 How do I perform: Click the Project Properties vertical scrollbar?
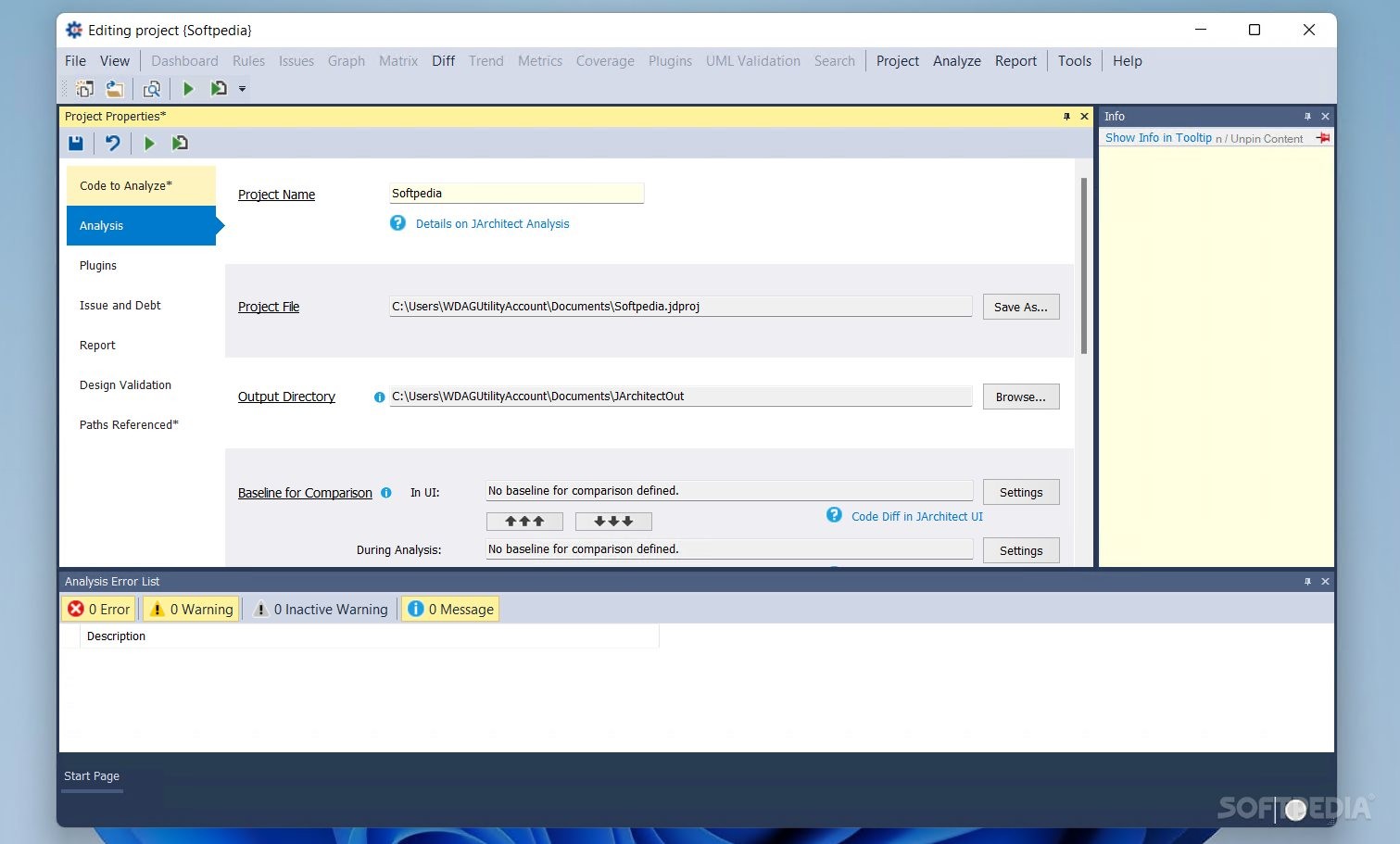(1083, 266)
